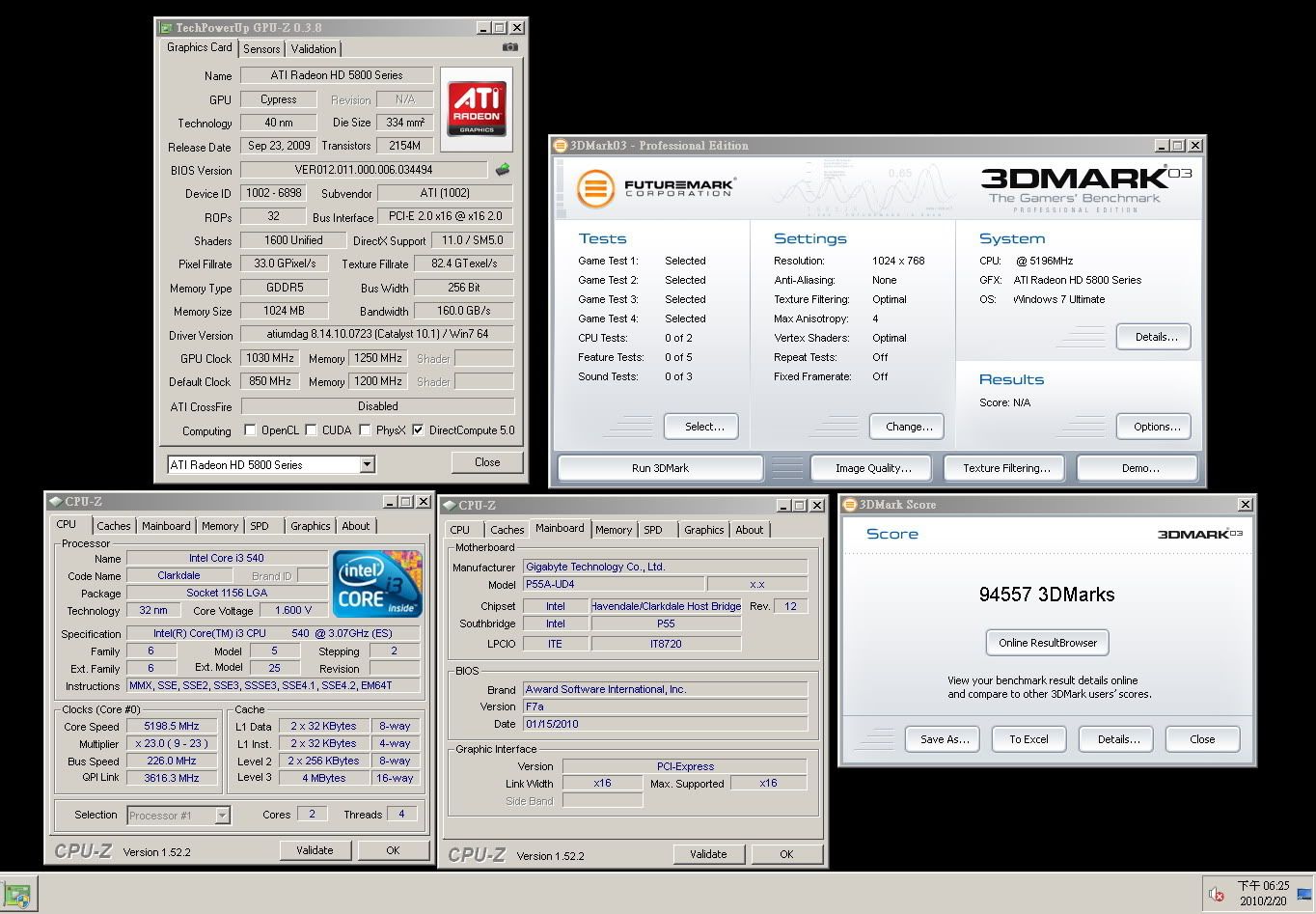The width and height of the screenshot is (1316, 914).
Task: Click the Gigabyte Technology manufacturer field
Action: point(665,568)
